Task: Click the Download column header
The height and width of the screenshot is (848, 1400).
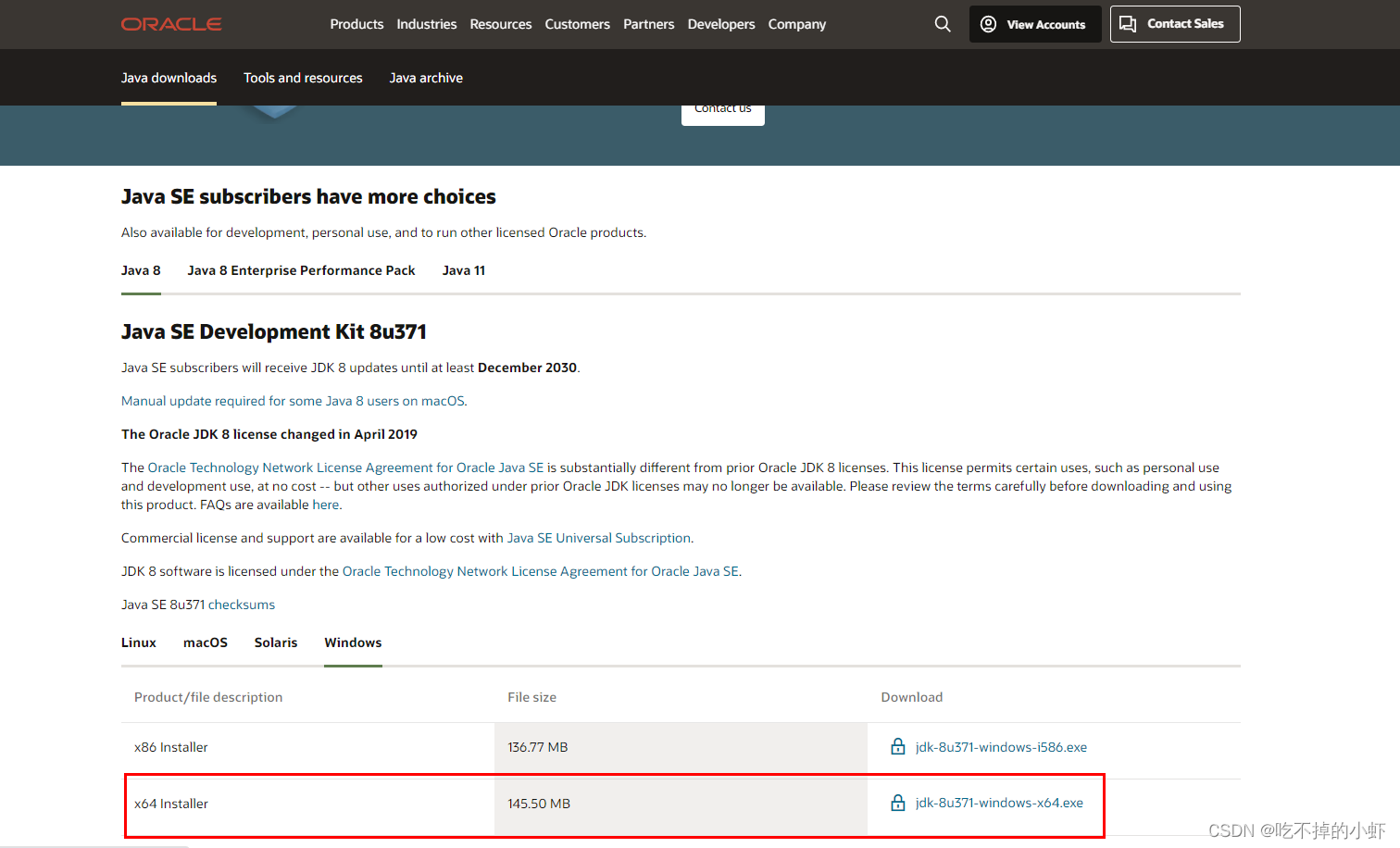Action: 912,697
